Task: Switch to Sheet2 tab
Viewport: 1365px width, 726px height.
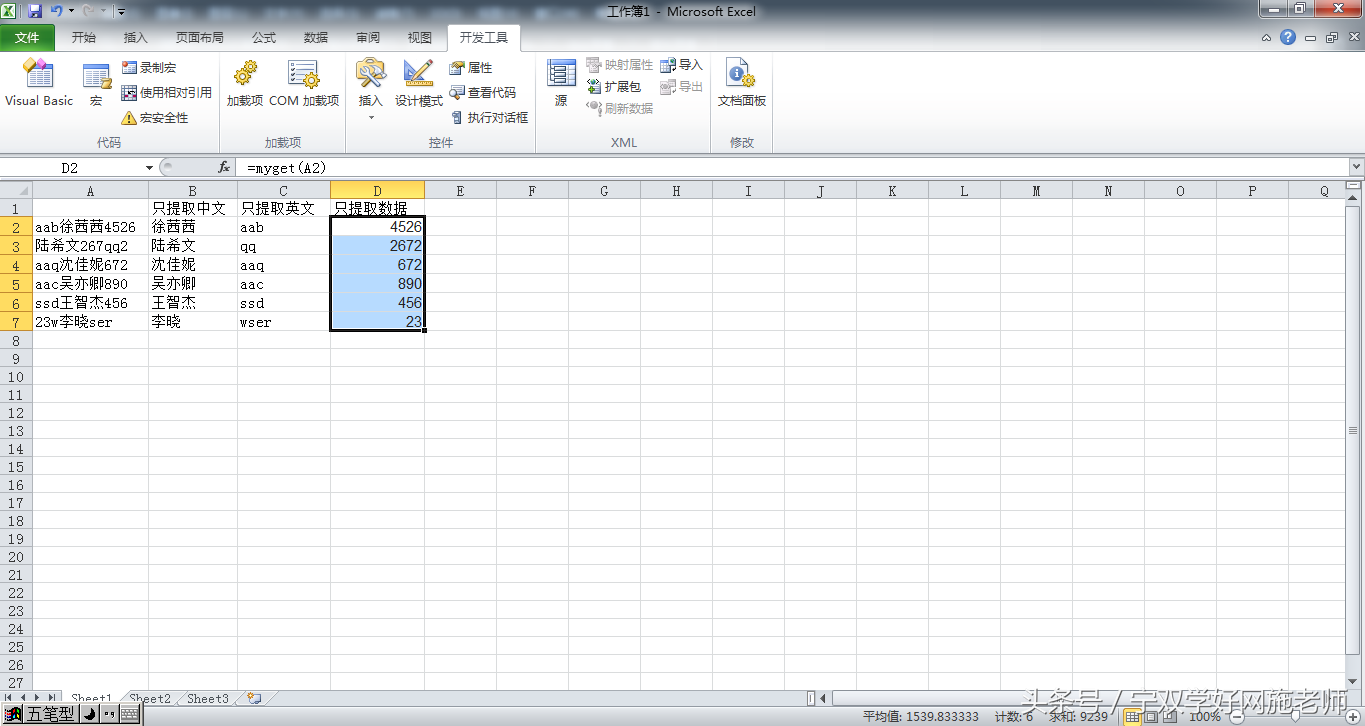Action: (x=151, y=698)
